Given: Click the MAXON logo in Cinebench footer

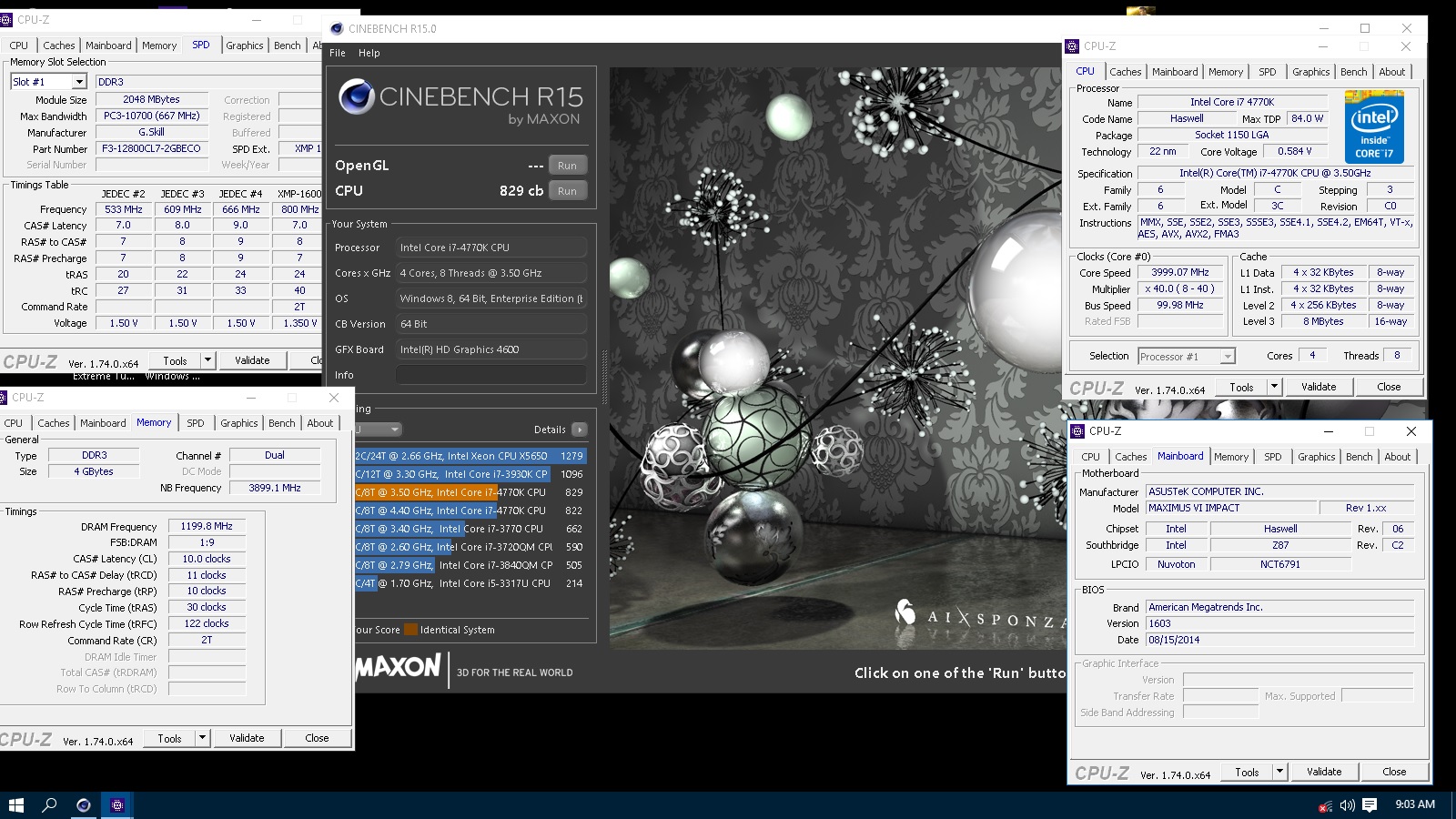Looking at the screenshot, I should click(x=398, y=667).
